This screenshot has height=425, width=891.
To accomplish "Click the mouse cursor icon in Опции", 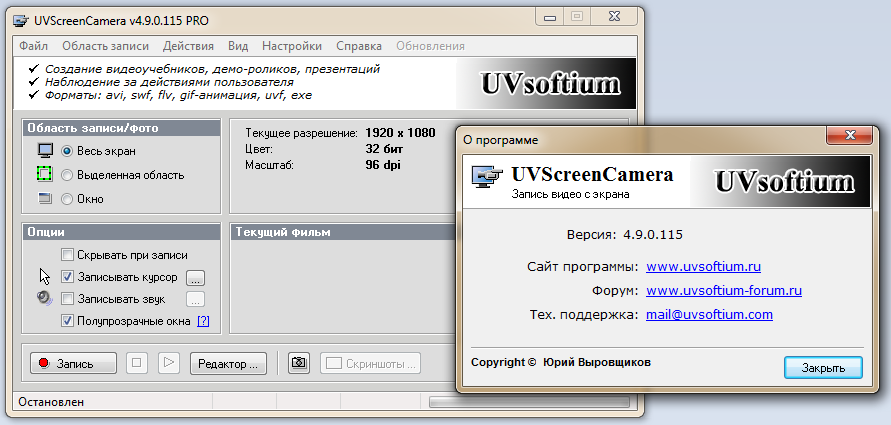I will click(45, 277).
